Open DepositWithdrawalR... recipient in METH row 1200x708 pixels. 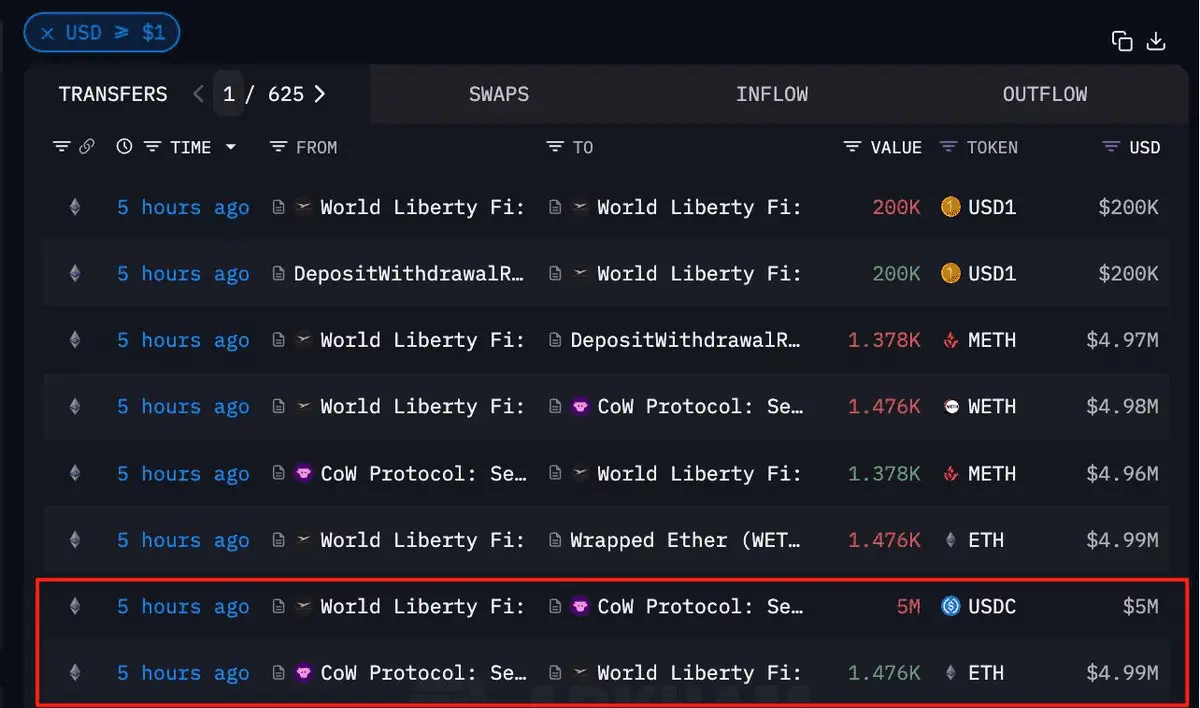pos(686,340)
